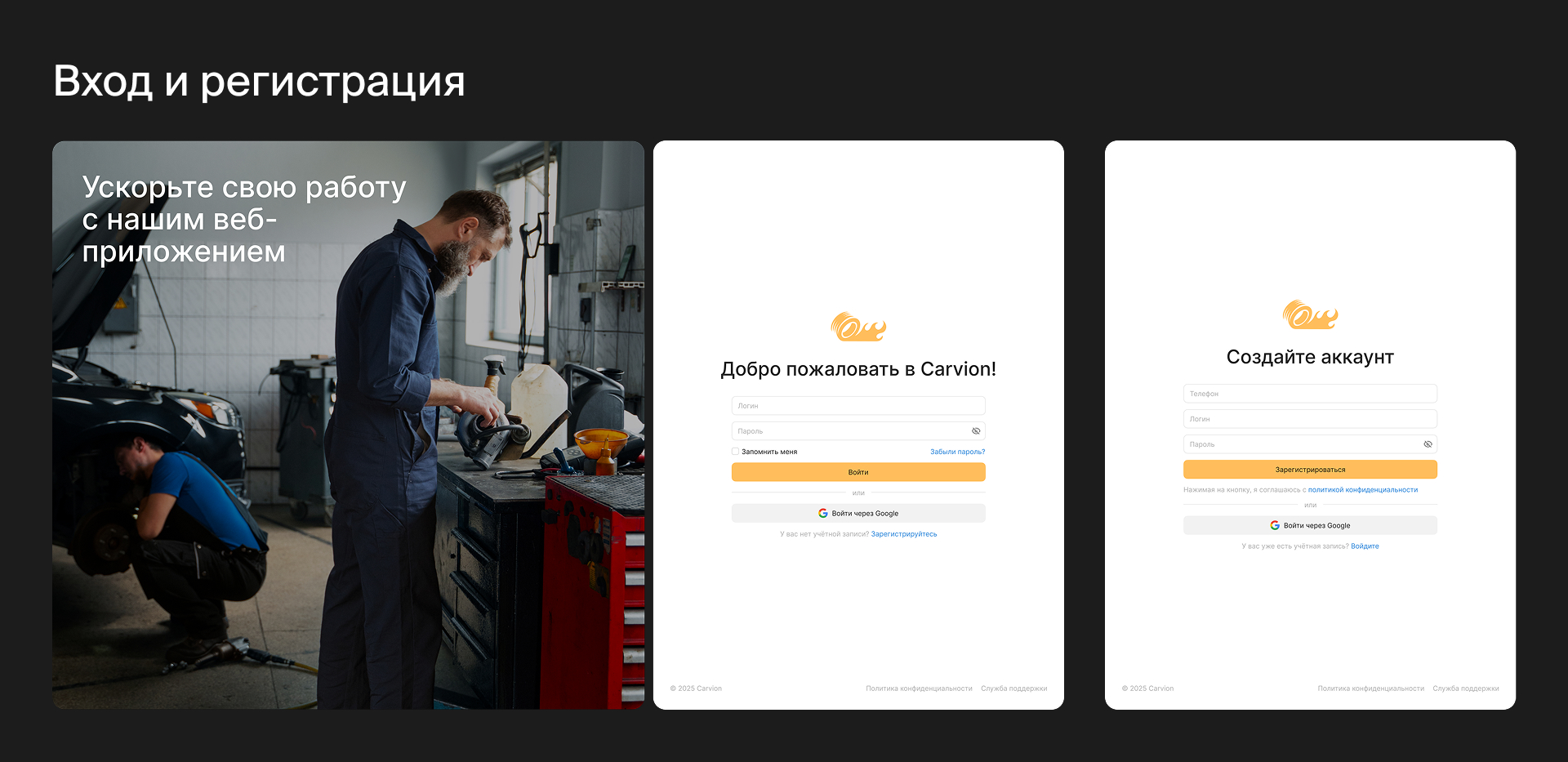Show password in registration form eye icon
The height and width of the screenshot is (762, 1568).
(1428, 444)
